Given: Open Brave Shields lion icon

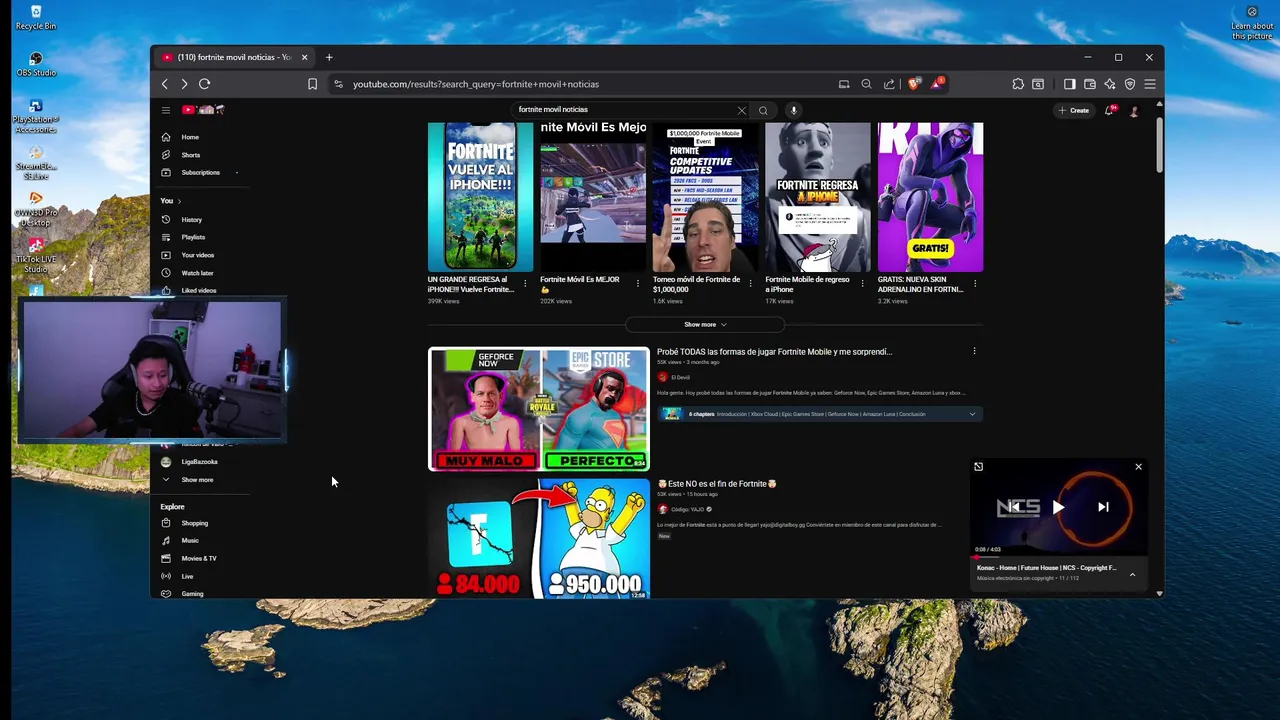Looking at the screenshot, I should click(913, 84).
